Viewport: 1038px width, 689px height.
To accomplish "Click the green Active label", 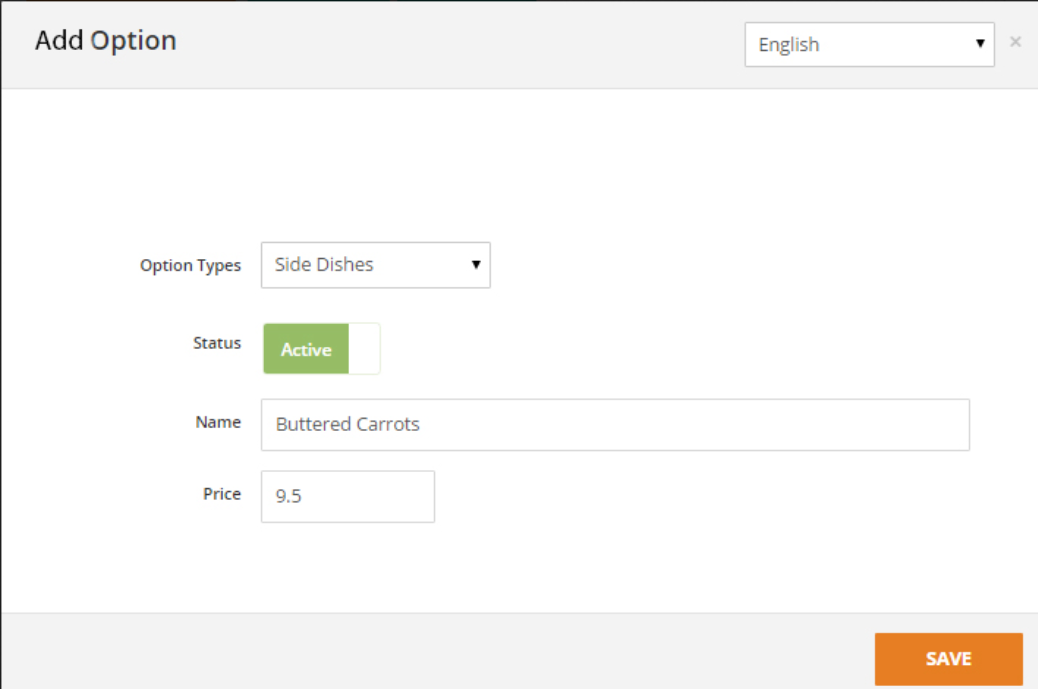I will point(305,350).
